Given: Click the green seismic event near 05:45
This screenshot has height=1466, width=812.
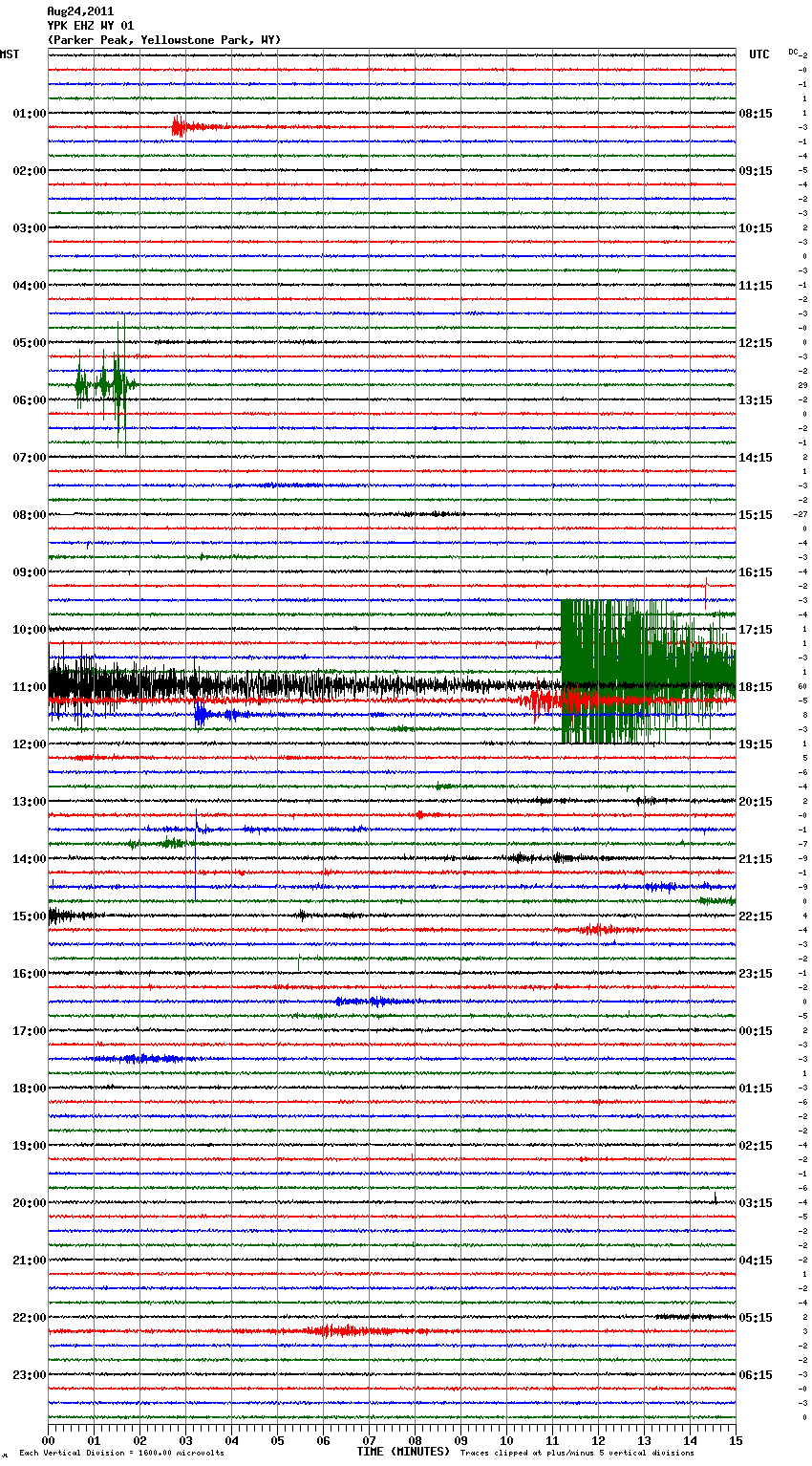Looking at the screenshot, I should pos(105,385).
